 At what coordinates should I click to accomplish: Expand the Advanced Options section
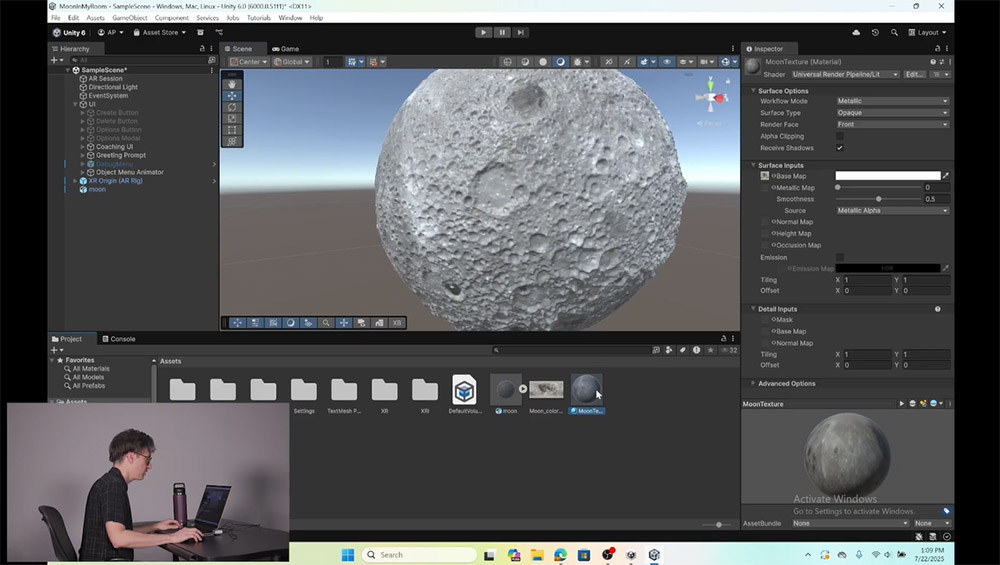787,383
